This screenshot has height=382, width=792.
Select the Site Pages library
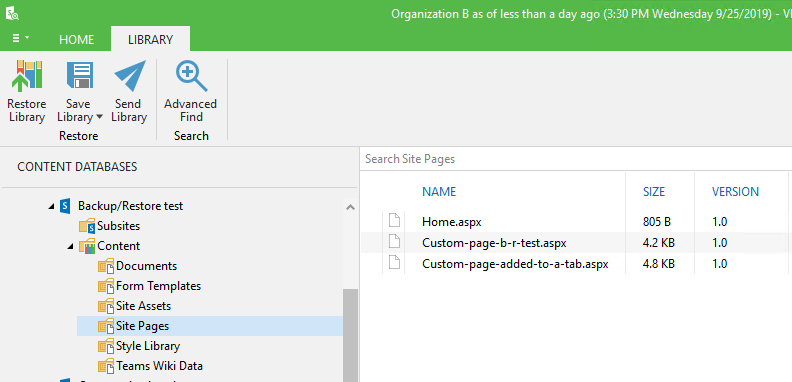click(x=142, y=326)
